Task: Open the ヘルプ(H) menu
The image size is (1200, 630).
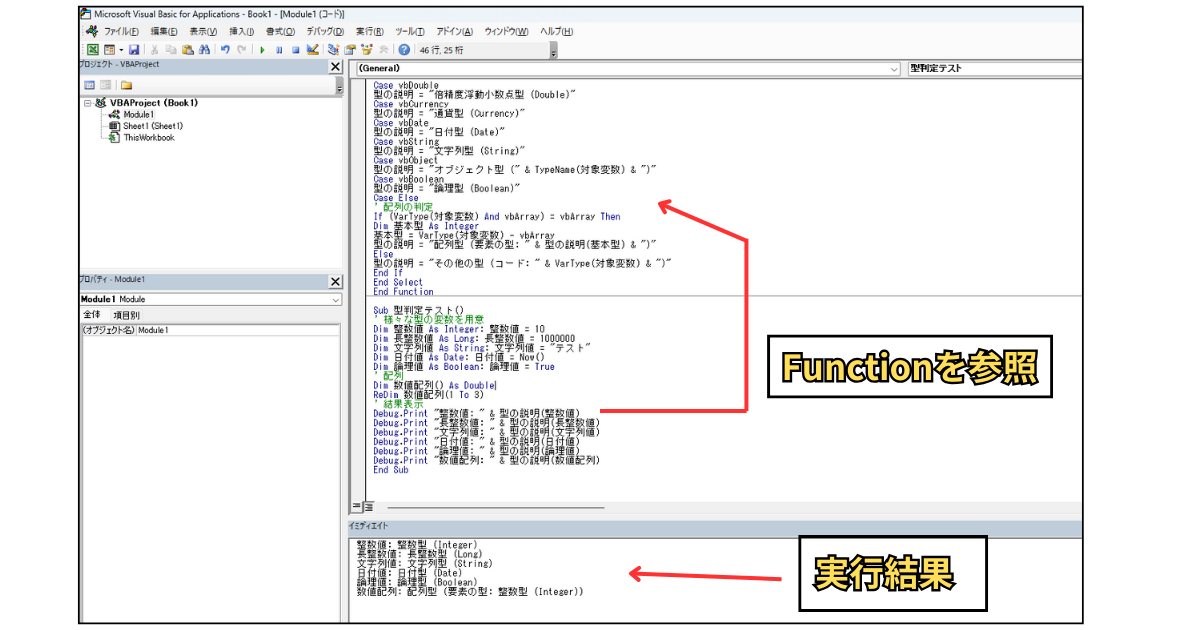Action: (558, 31)
